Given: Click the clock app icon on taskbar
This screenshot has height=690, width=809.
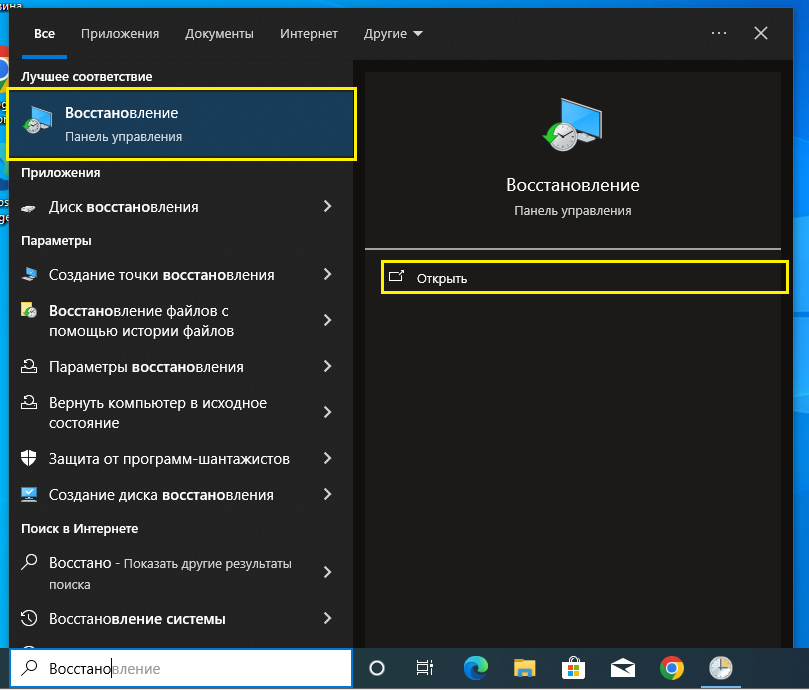Looking at the screenshot, I should [x=721, y=668].
